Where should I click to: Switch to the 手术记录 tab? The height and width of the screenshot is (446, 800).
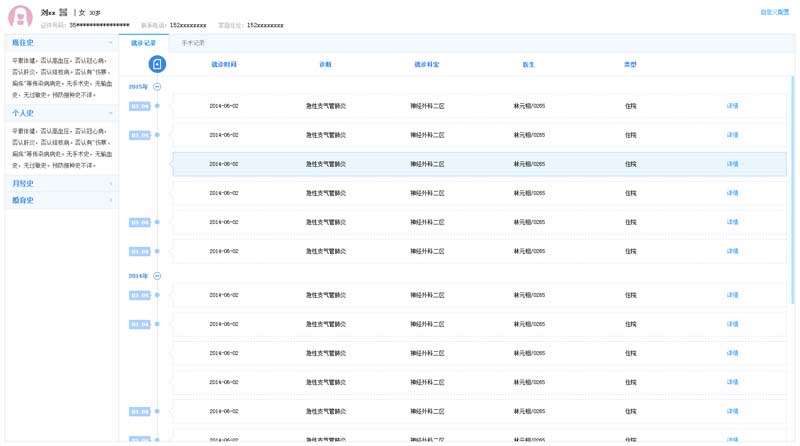[193, 43]
